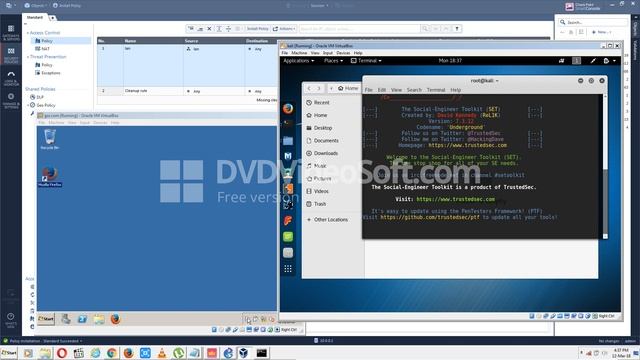Open the Objects menu in SmartConsole header

(x=36, y=6)
